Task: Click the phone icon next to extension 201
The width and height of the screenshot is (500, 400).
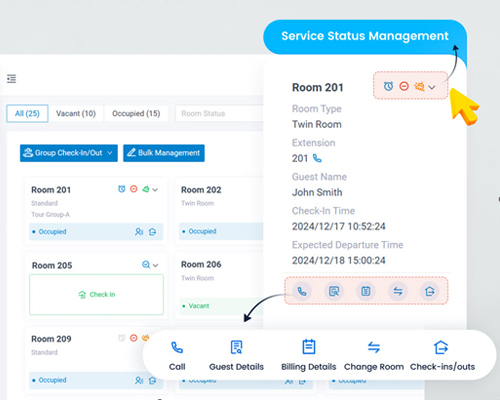Action: click(x=317, y=158)
